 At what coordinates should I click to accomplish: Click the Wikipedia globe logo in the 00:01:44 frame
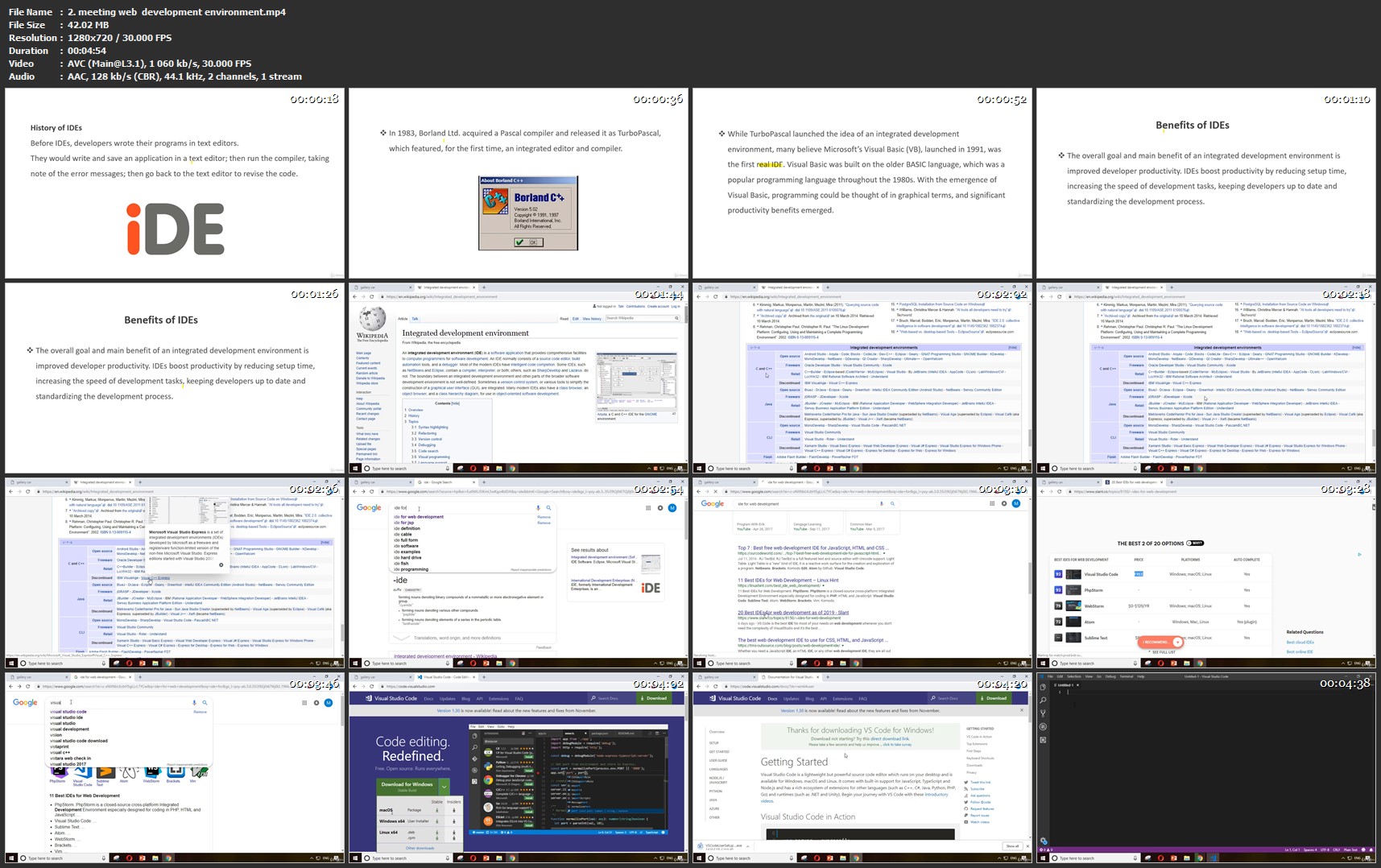[x=372, y=320]
